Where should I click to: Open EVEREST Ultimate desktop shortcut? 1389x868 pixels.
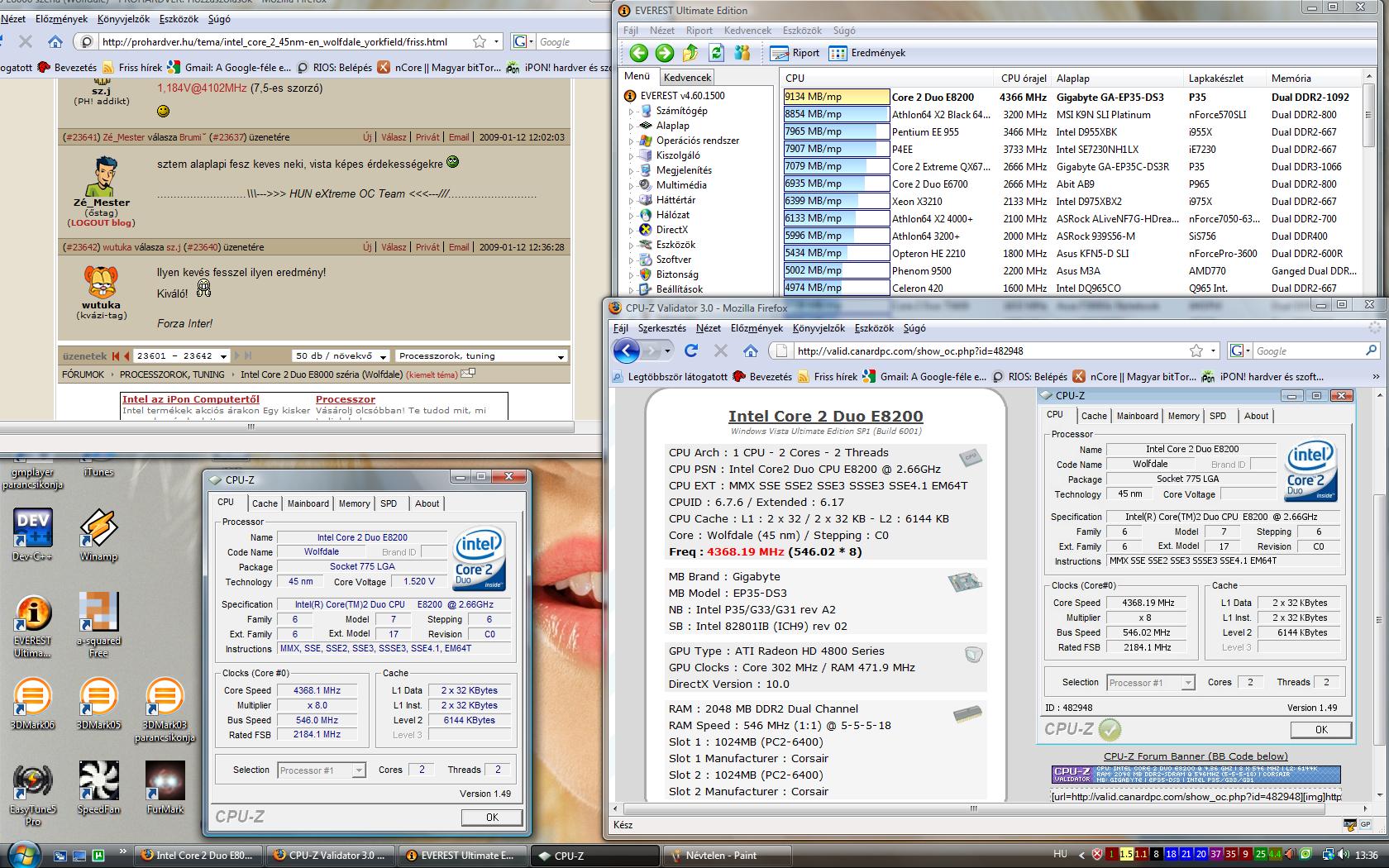33,627
